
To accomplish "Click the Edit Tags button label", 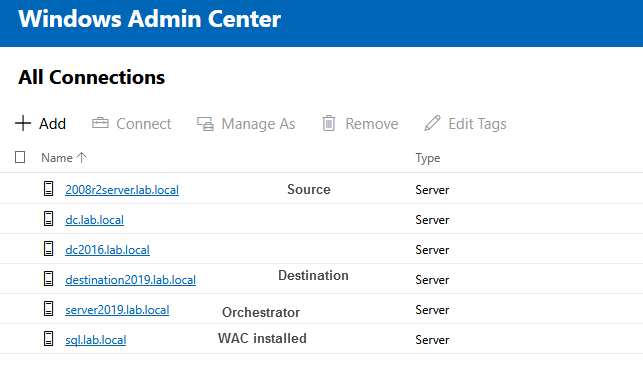I will pyautogui.click(x=477, y=124).
